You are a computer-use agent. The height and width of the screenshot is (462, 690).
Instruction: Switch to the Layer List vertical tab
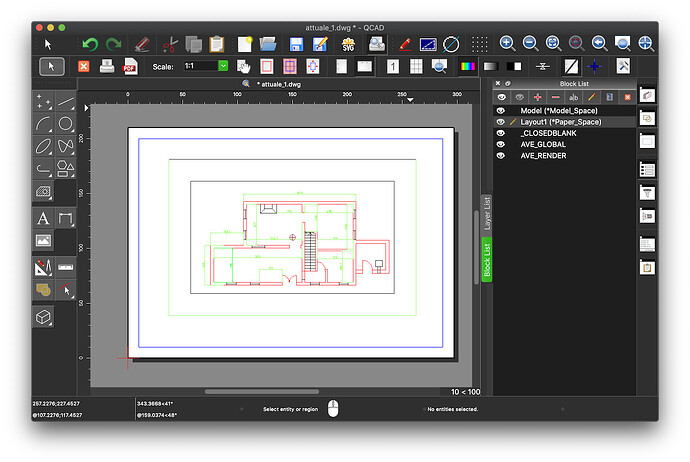[x=487, y=213]
